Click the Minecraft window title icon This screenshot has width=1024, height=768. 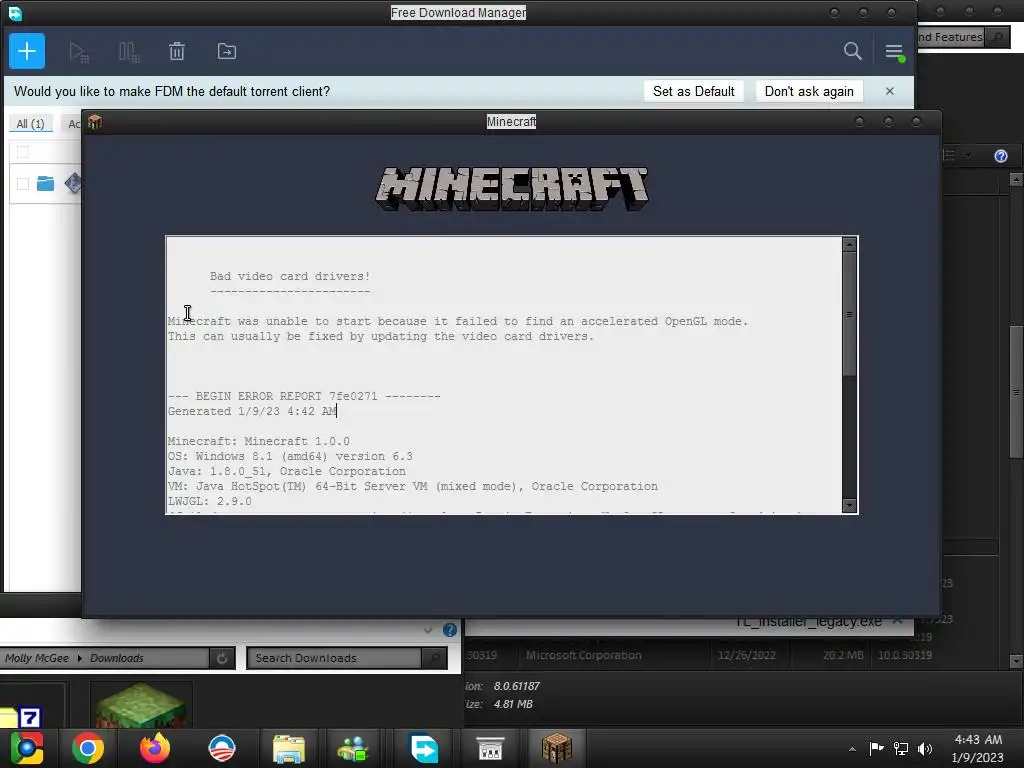point(95,122)
